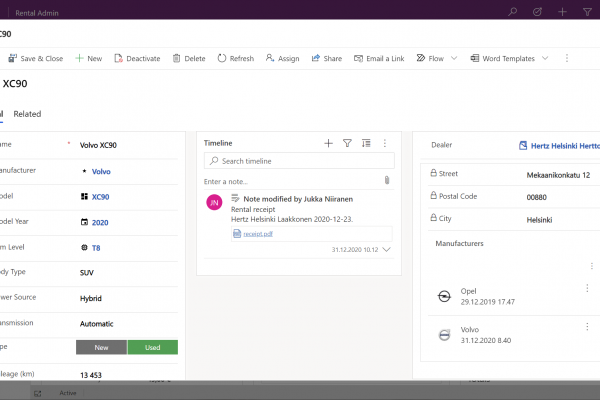
Task: Click the timeline sort order icon
Action: click(x=366, y=143)
